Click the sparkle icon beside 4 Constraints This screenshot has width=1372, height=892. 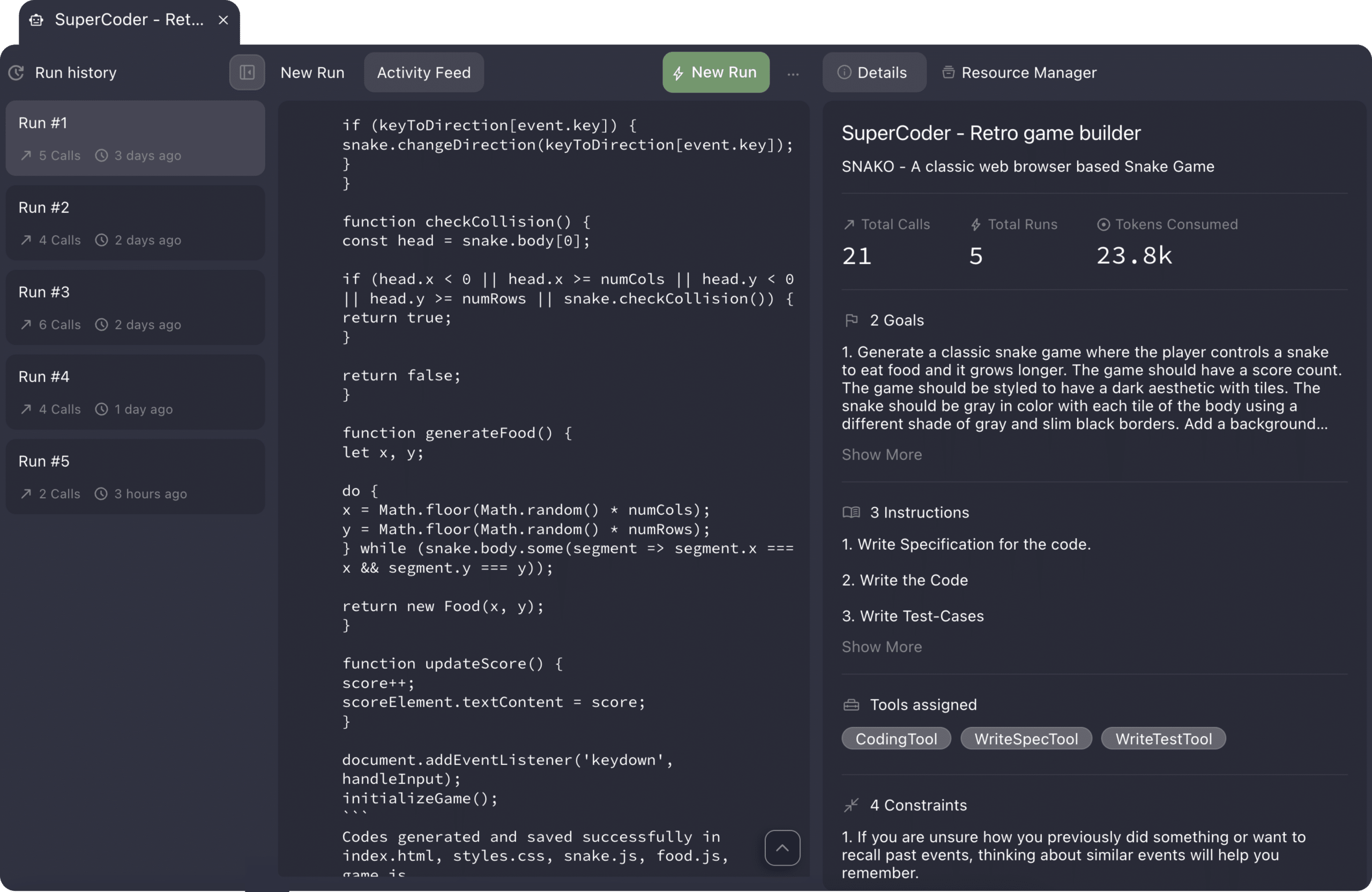(851, 805)
